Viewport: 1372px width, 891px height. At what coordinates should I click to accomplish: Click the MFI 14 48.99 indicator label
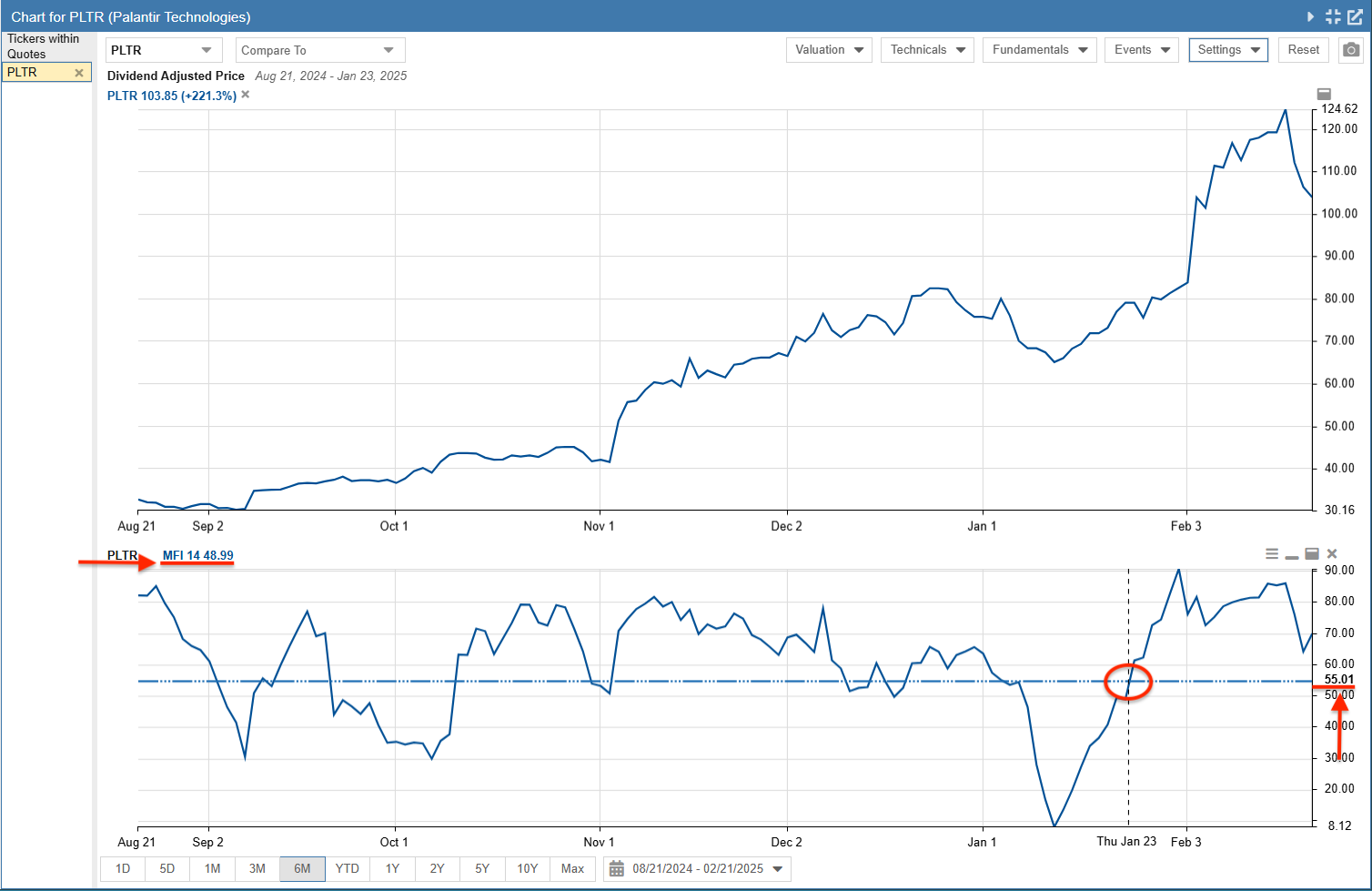coord(197,555)
